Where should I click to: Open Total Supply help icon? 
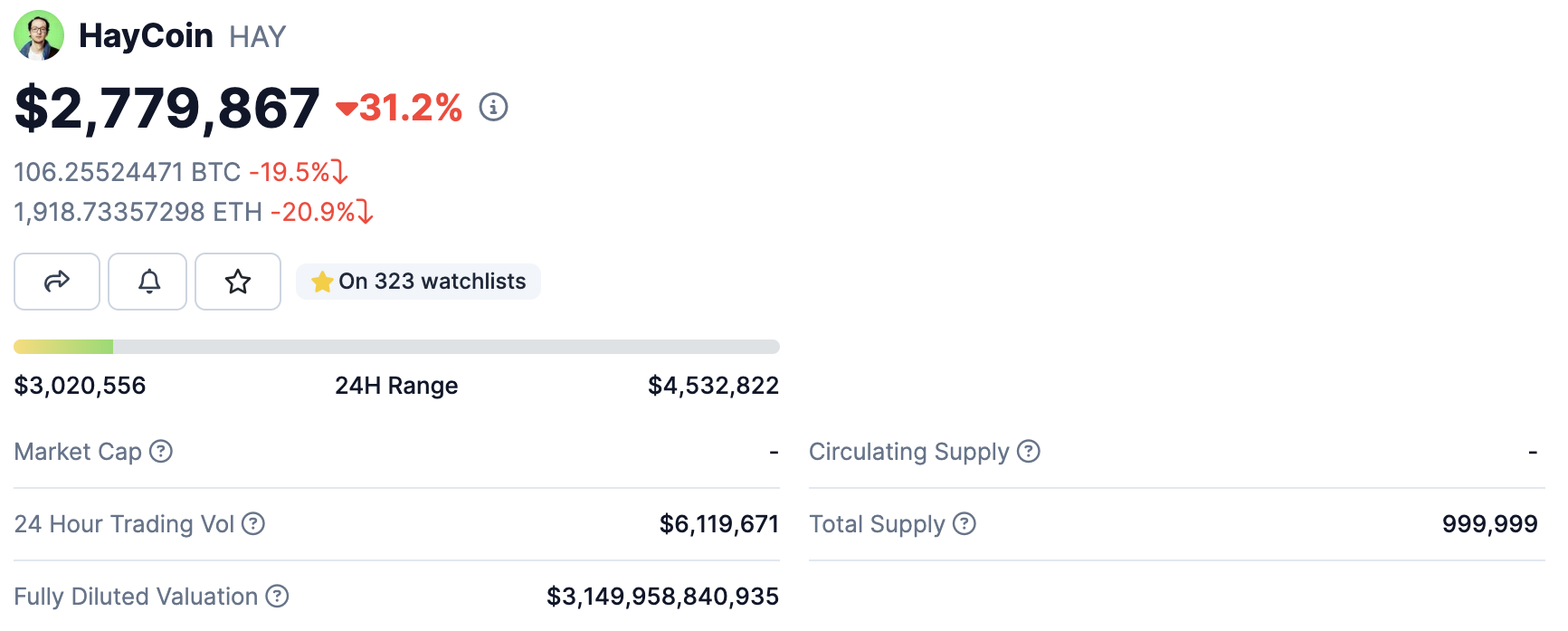[x=965, y=523]
